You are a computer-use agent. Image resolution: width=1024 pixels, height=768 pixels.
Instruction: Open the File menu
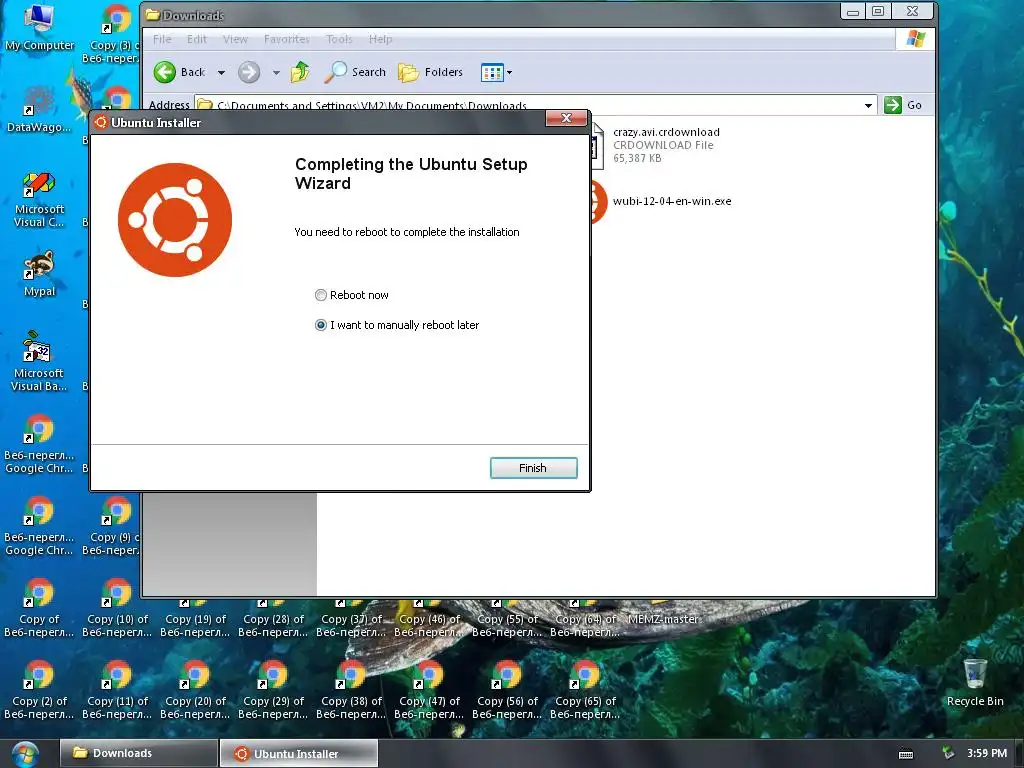click(162, 39)
